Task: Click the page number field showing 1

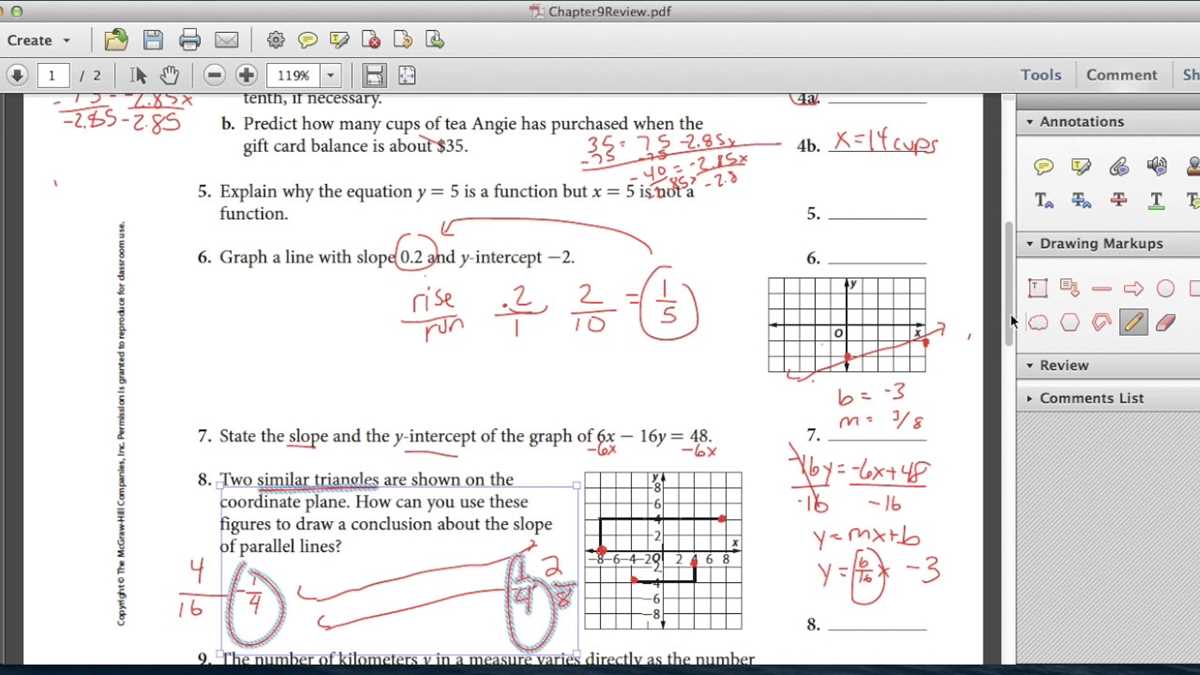Action: click(53, 75)
